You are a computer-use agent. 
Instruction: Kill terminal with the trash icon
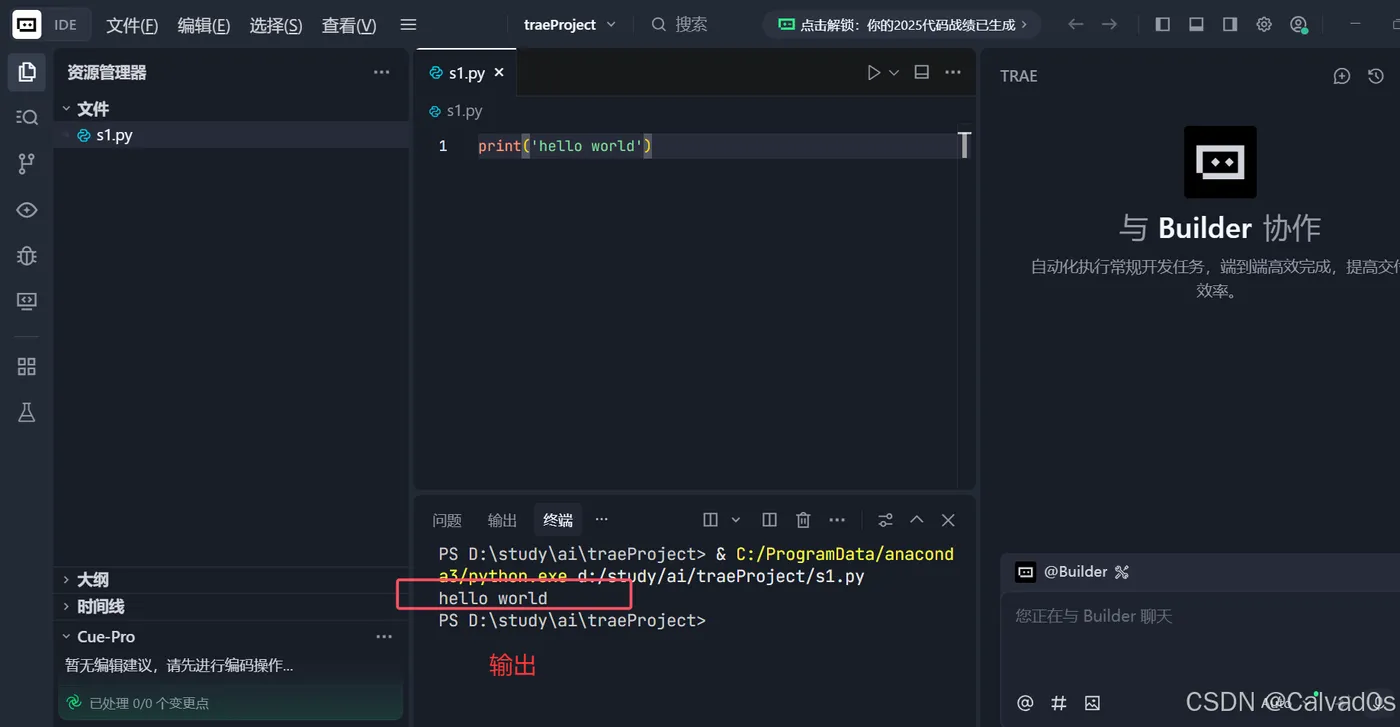click(x=803, y=520)
